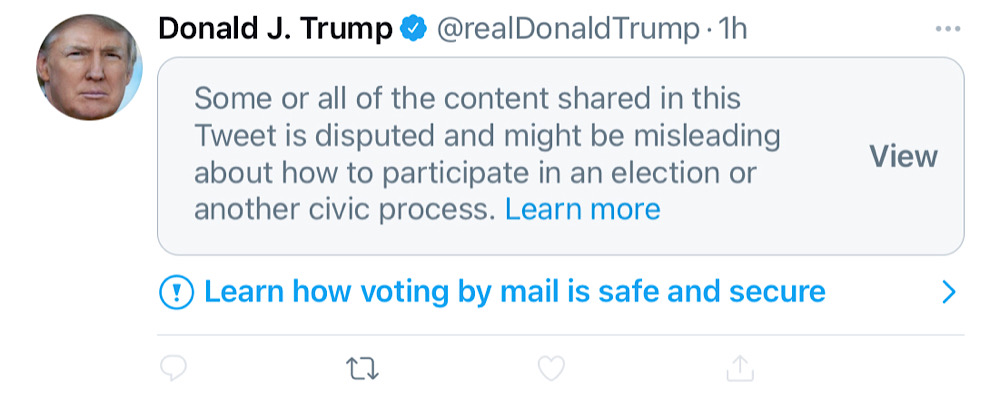Open the @realDonaldTrump handle
Viewport: 1000px width, 395px height.
(567, 29)
